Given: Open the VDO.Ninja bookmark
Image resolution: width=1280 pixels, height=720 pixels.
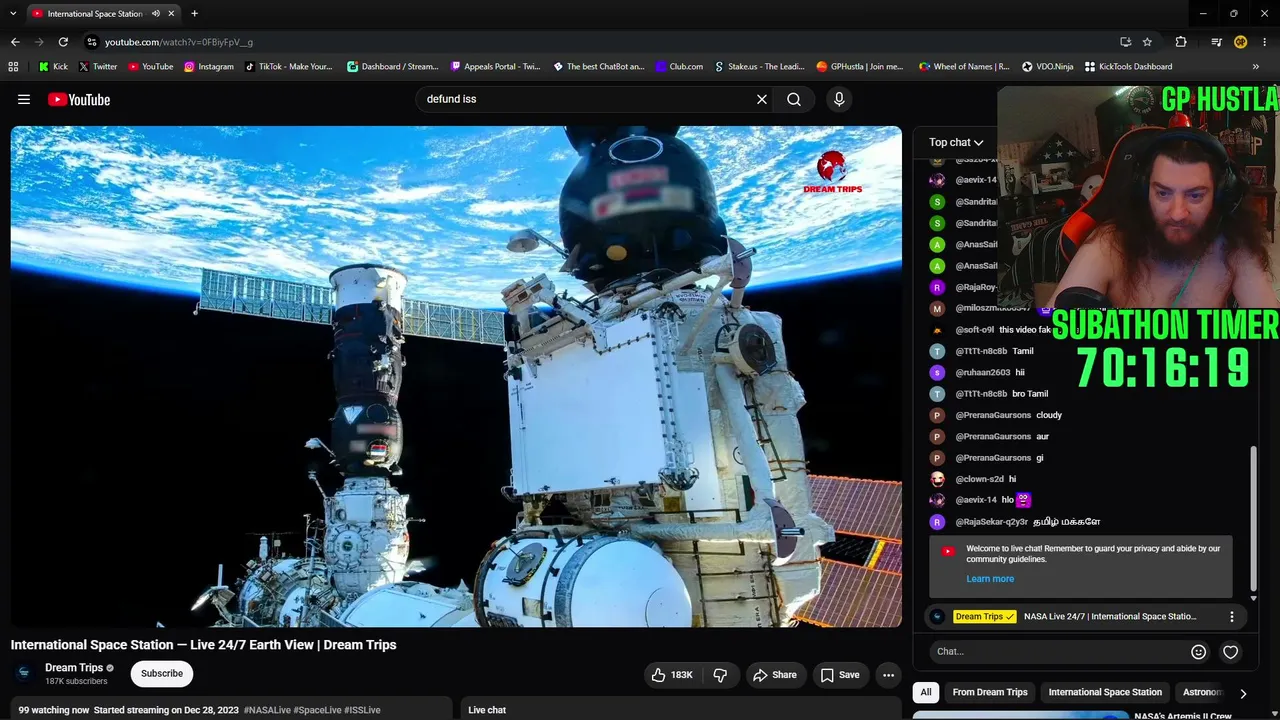Looking at the screenshot, I should pos(1047,67).
